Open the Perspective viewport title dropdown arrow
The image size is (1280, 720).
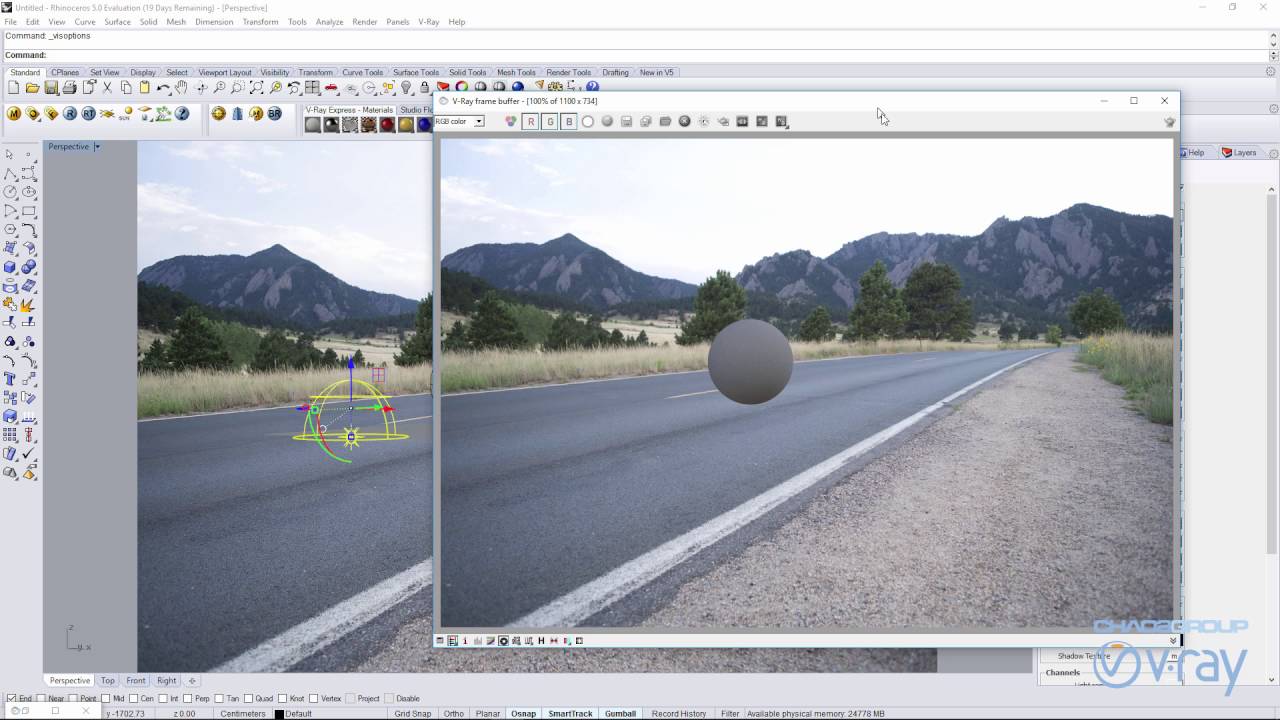(97, 146)
